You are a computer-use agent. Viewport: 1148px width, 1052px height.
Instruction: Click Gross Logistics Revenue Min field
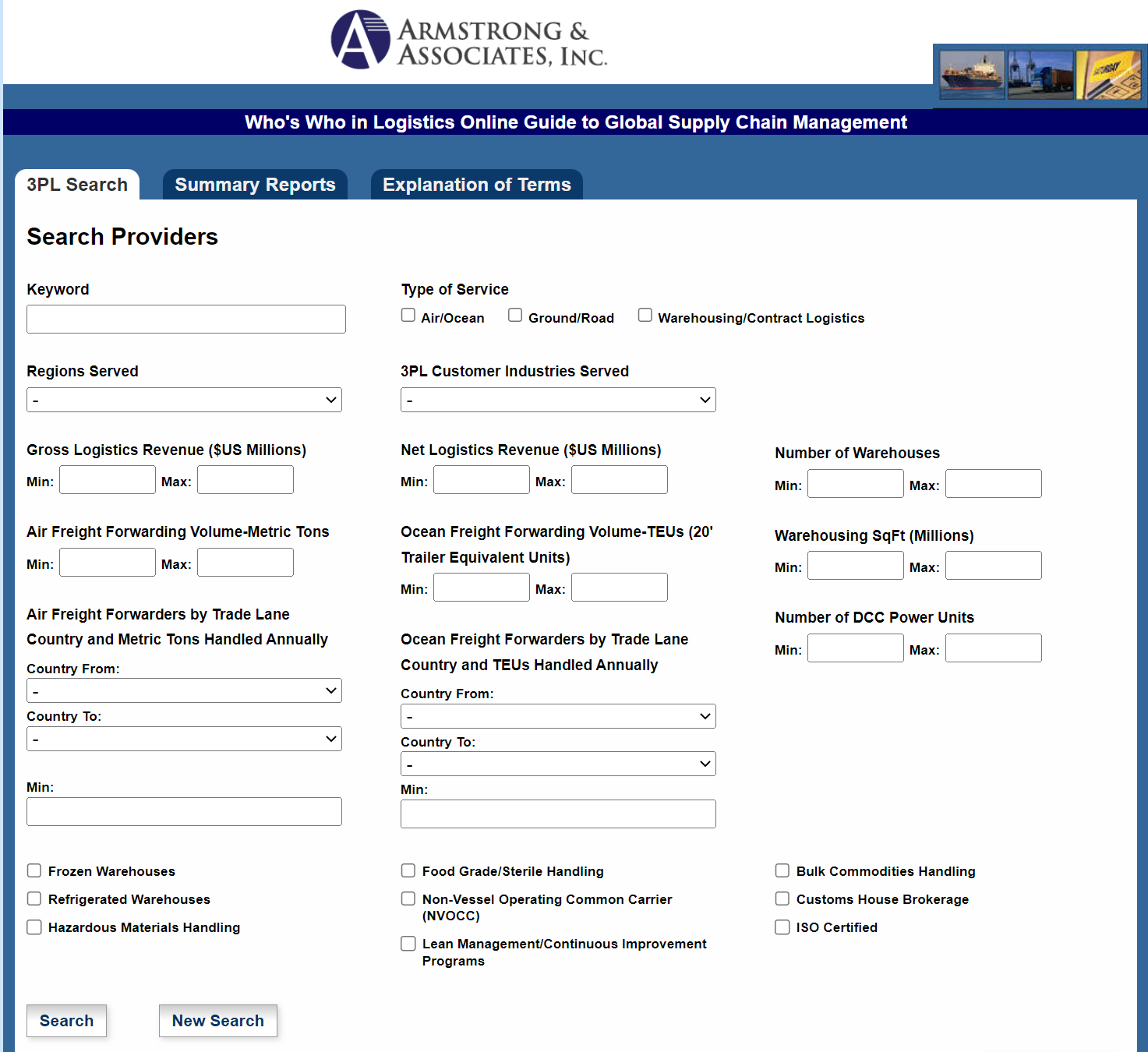click(108, 480)
